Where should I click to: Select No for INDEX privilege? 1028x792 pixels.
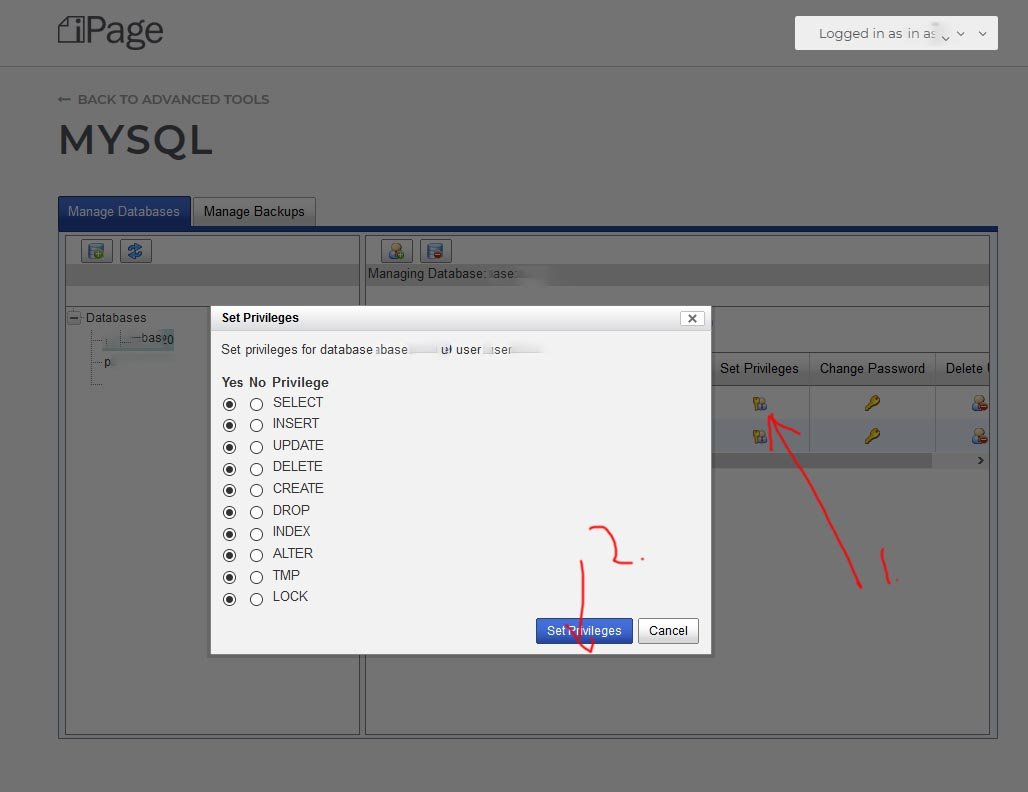pos(256,534)
